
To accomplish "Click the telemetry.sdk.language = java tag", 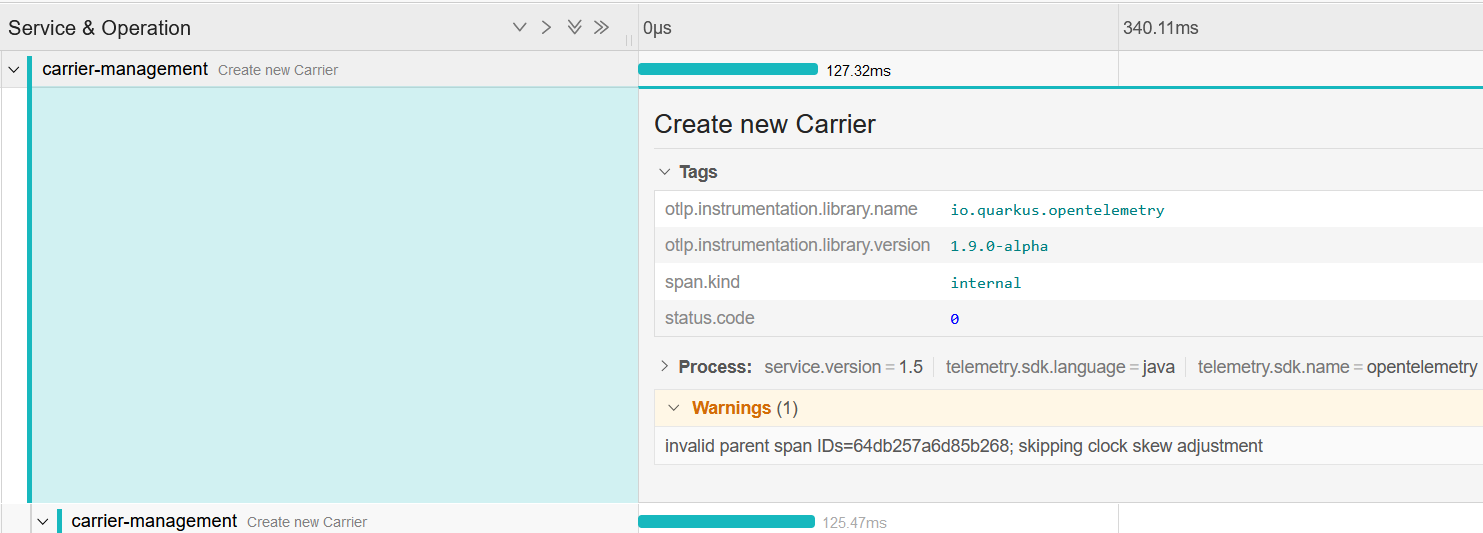I will [x=1060, y=367].
